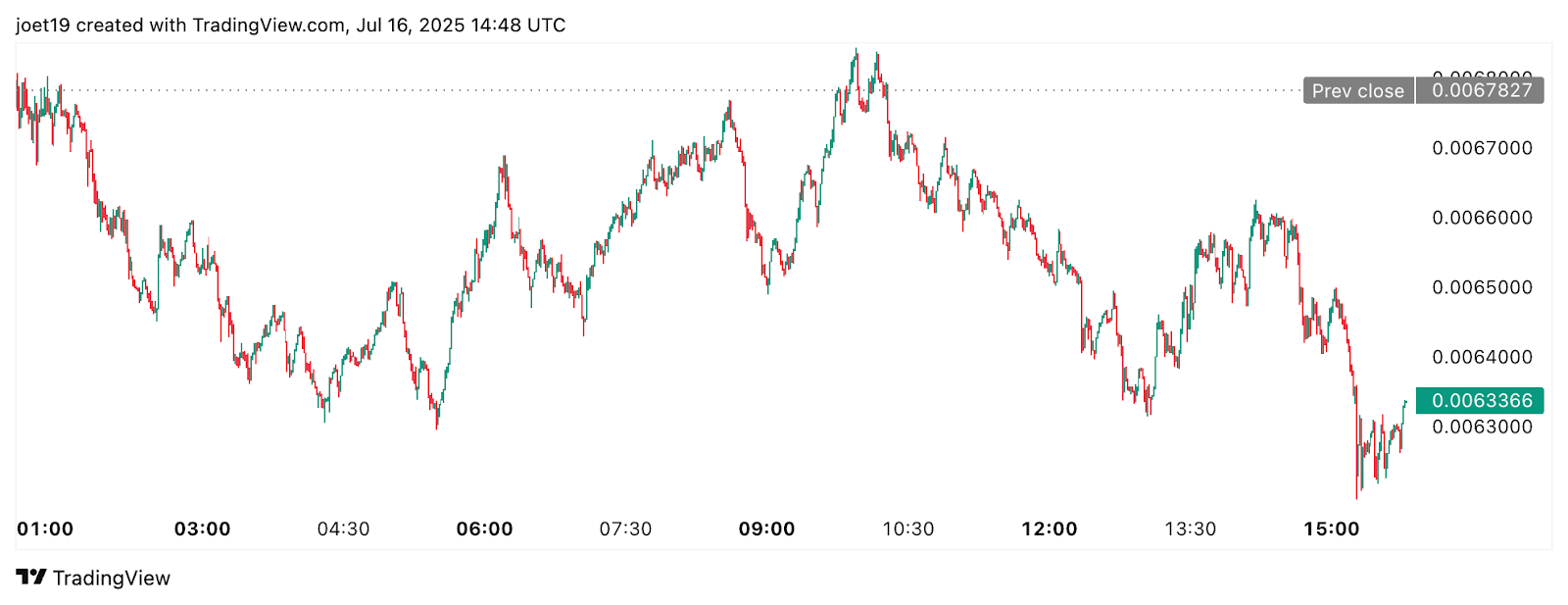The height and width of the screenshot is (605, 1568).
Task: Click the green 0.0063366 current price tag
Action: (x=1481, y=400)
